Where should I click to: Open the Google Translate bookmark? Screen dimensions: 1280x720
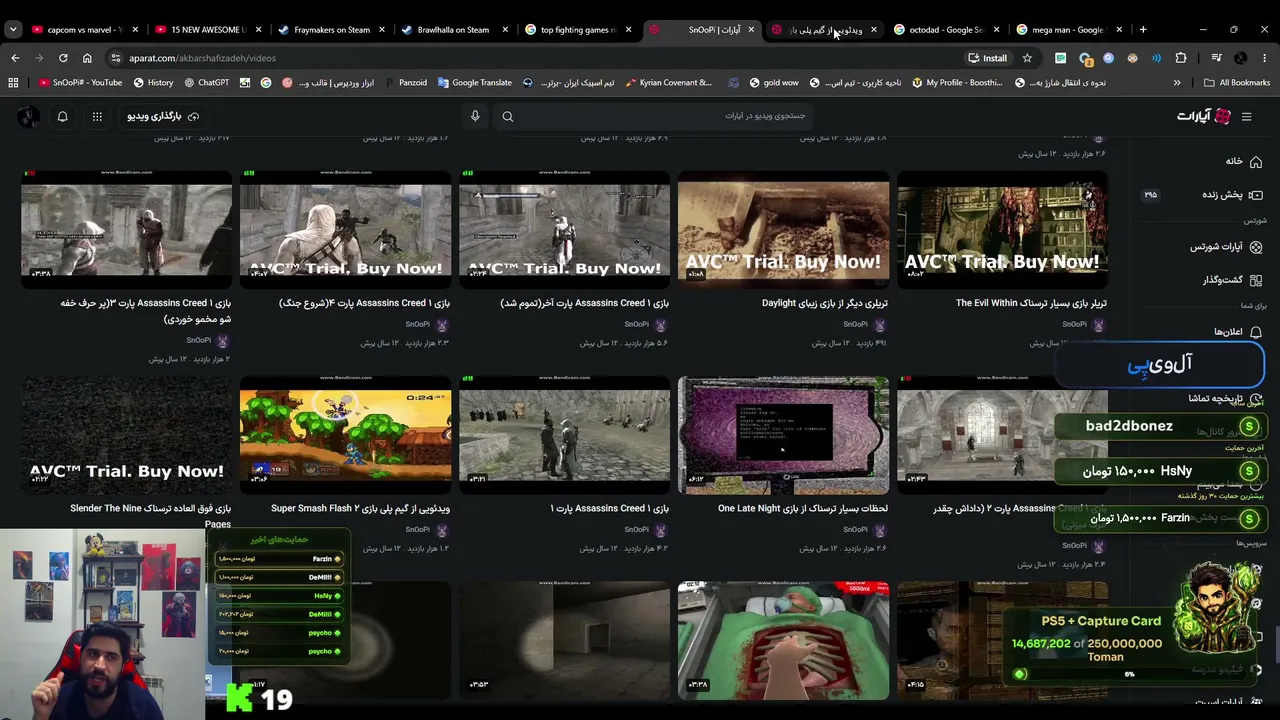coord(474,83)
